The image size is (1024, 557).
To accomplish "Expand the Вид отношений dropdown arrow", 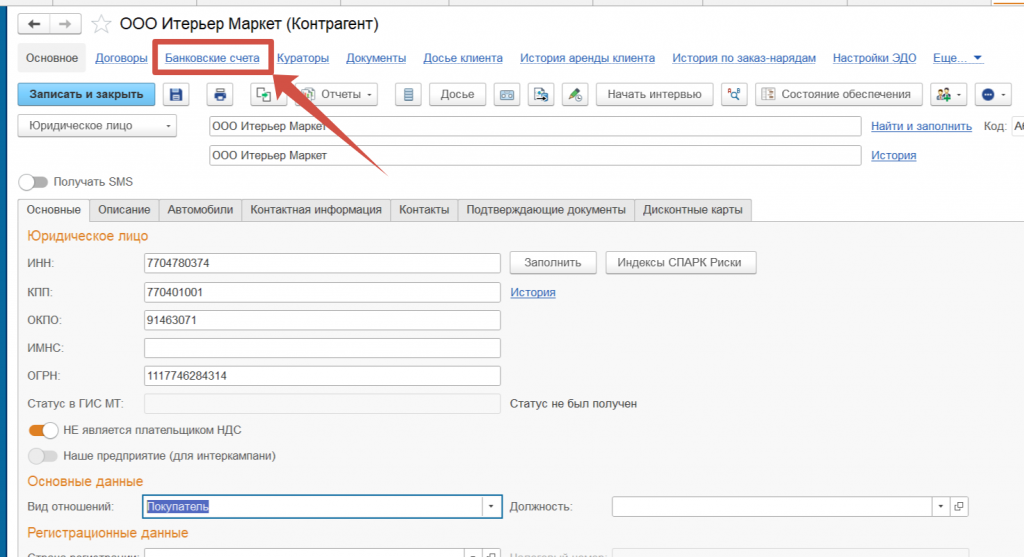I will 490,507.
